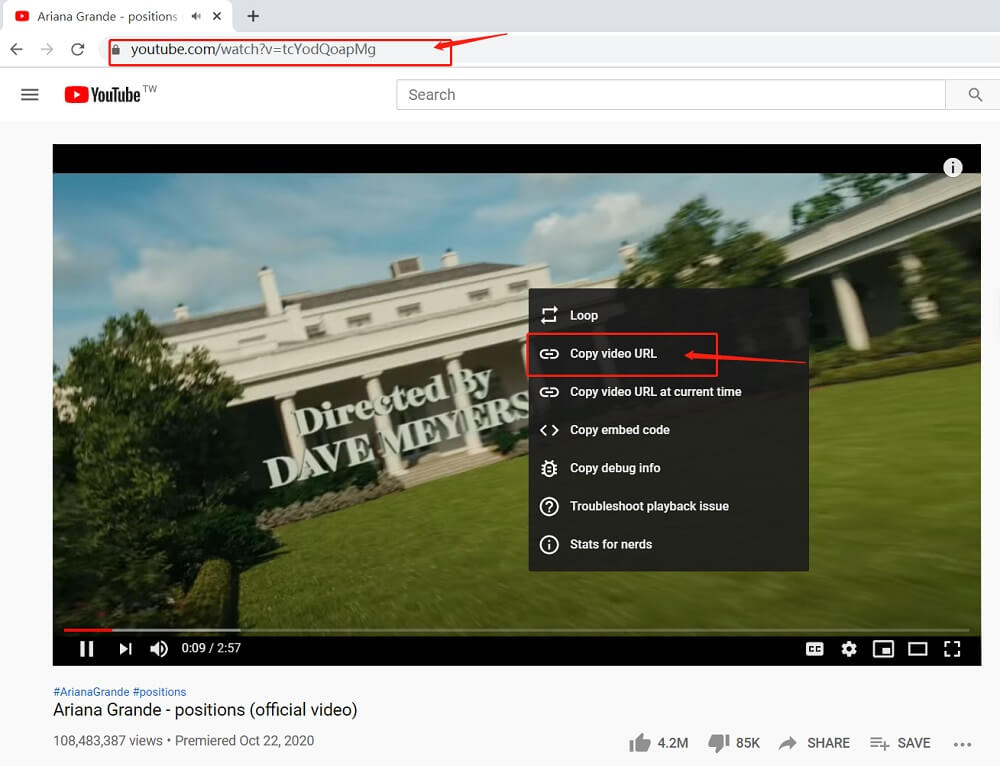
Task: Click the SAVE to playlist button
Action: coord(900,743)
